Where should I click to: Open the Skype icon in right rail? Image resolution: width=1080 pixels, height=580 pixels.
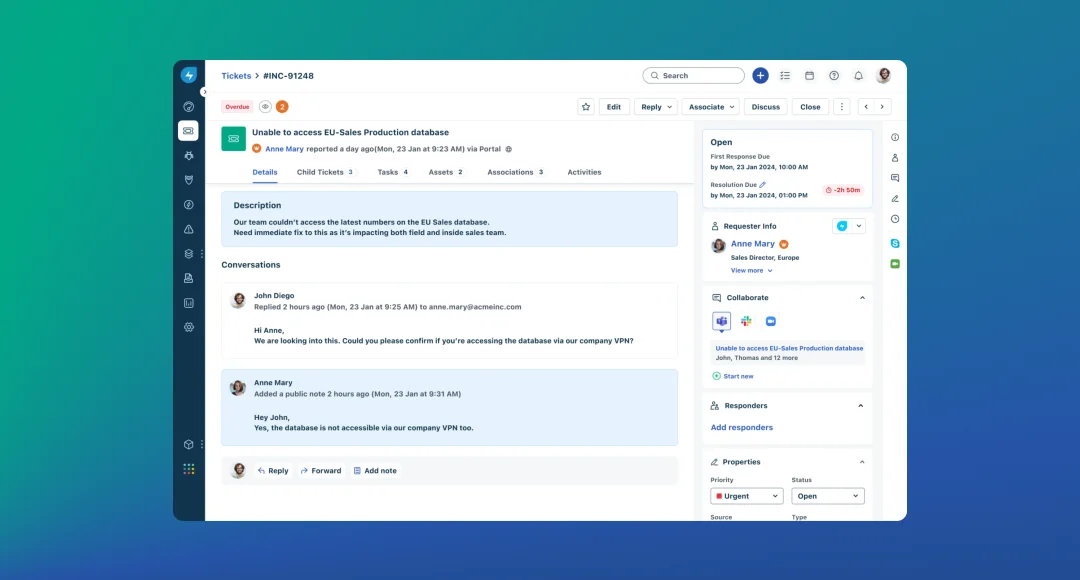point(895,243)
